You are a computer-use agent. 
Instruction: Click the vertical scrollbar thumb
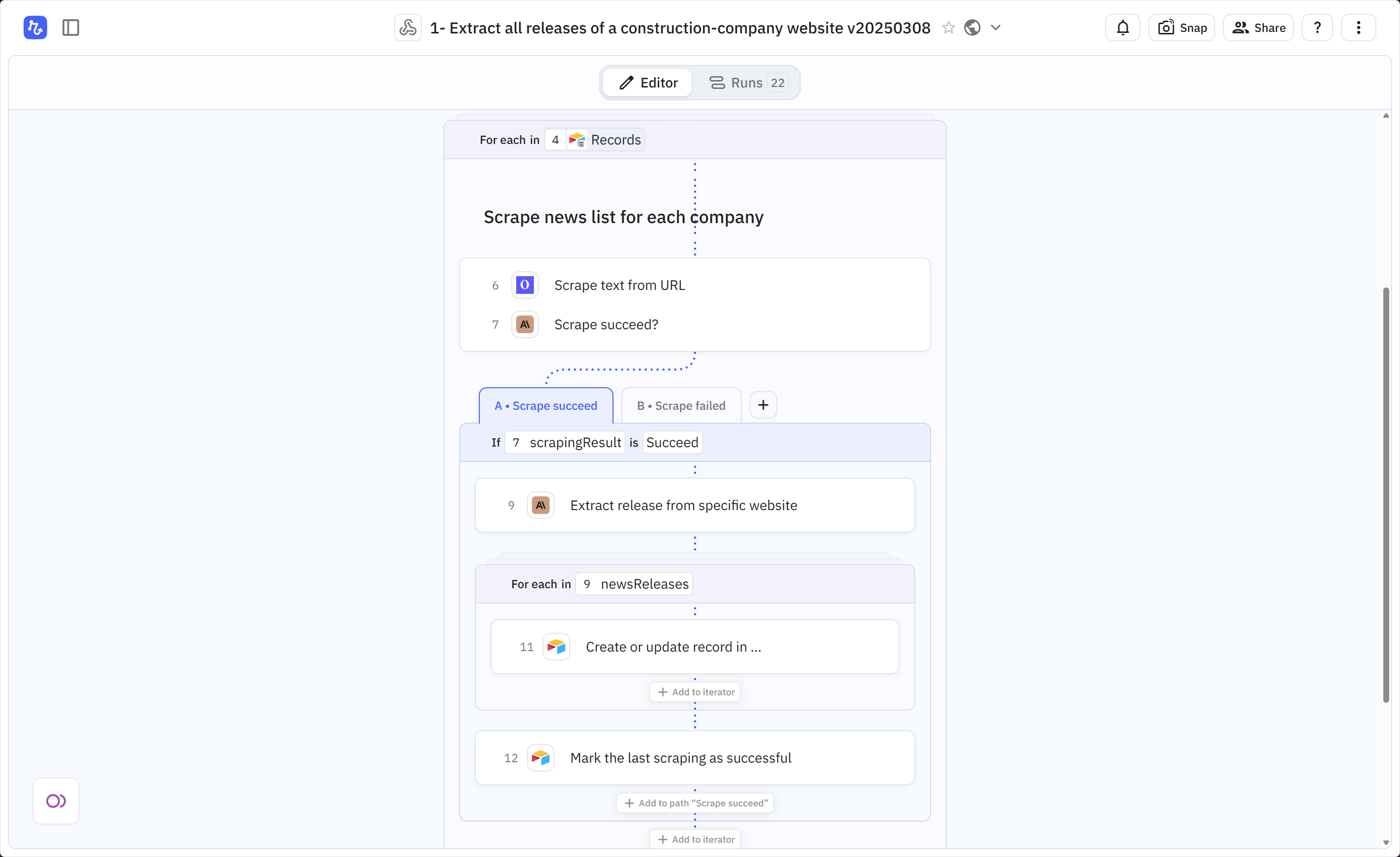(x=1386, y=495)
